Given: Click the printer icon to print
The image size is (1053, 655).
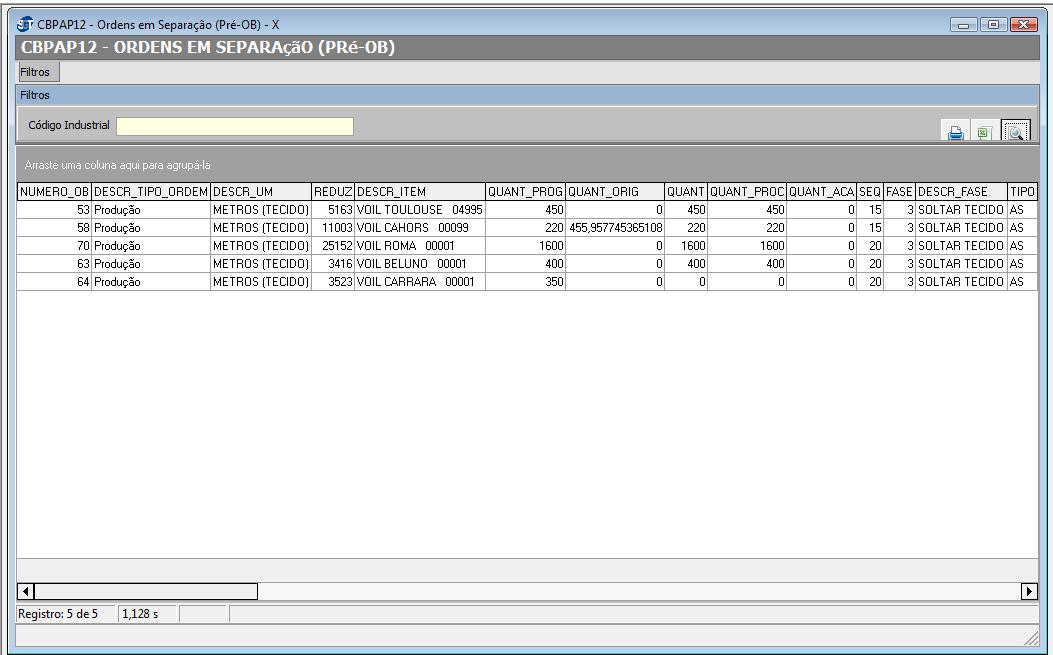Looking at the screenshot, I should pyautogui.click(x=956, y=133).
